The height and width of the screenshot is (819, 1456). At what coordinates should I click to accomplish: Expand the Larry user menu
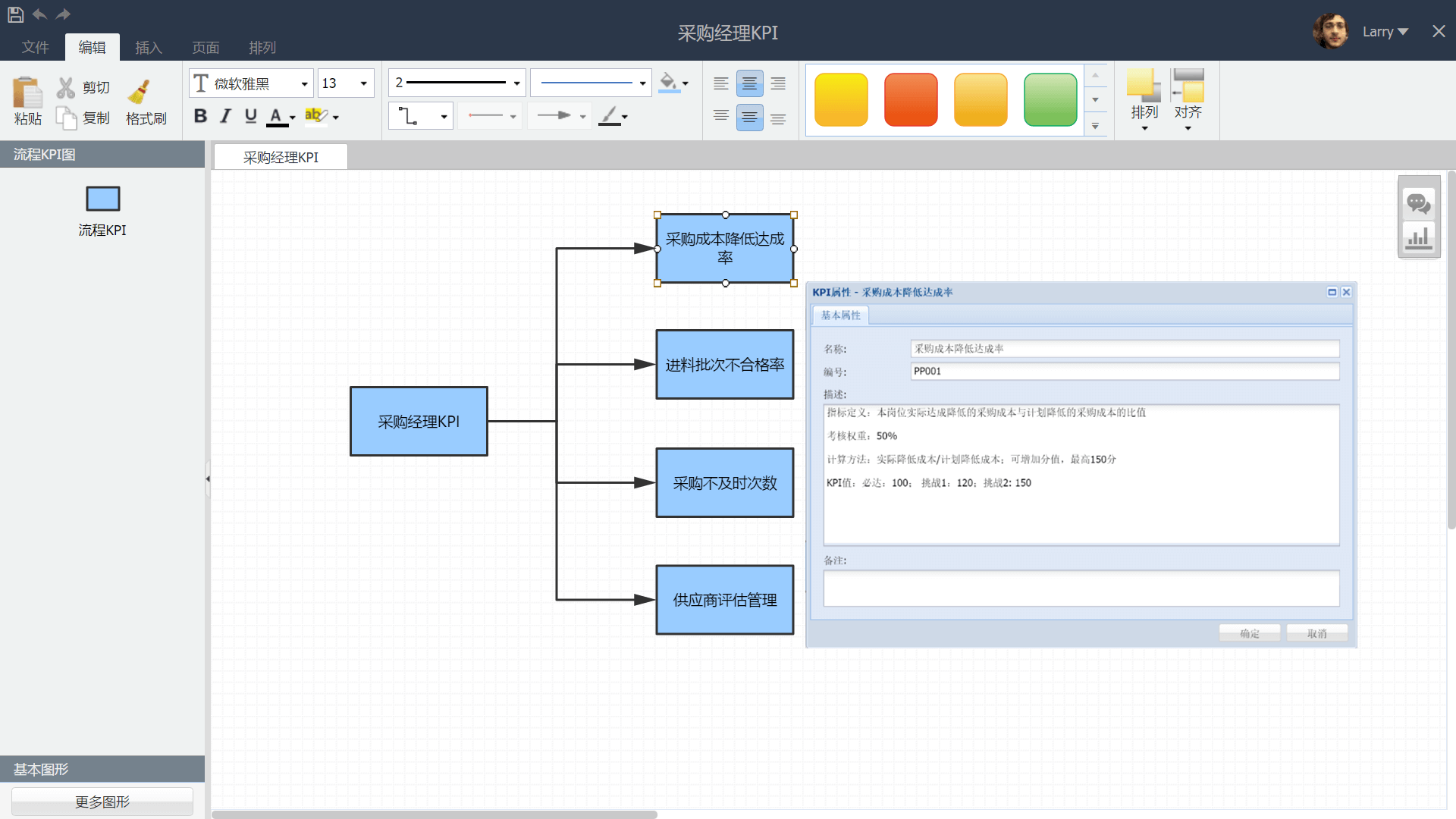pyautogui.click(x=1385, y=32)
